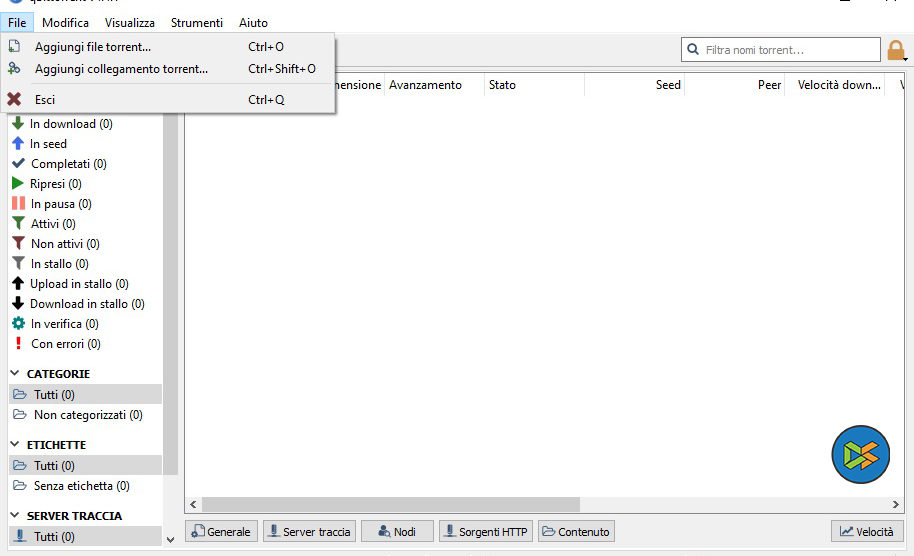This screenshot has width=914, height=556.
Task: Filter by In verifica (0)
Action: click(x=64, y=323)
